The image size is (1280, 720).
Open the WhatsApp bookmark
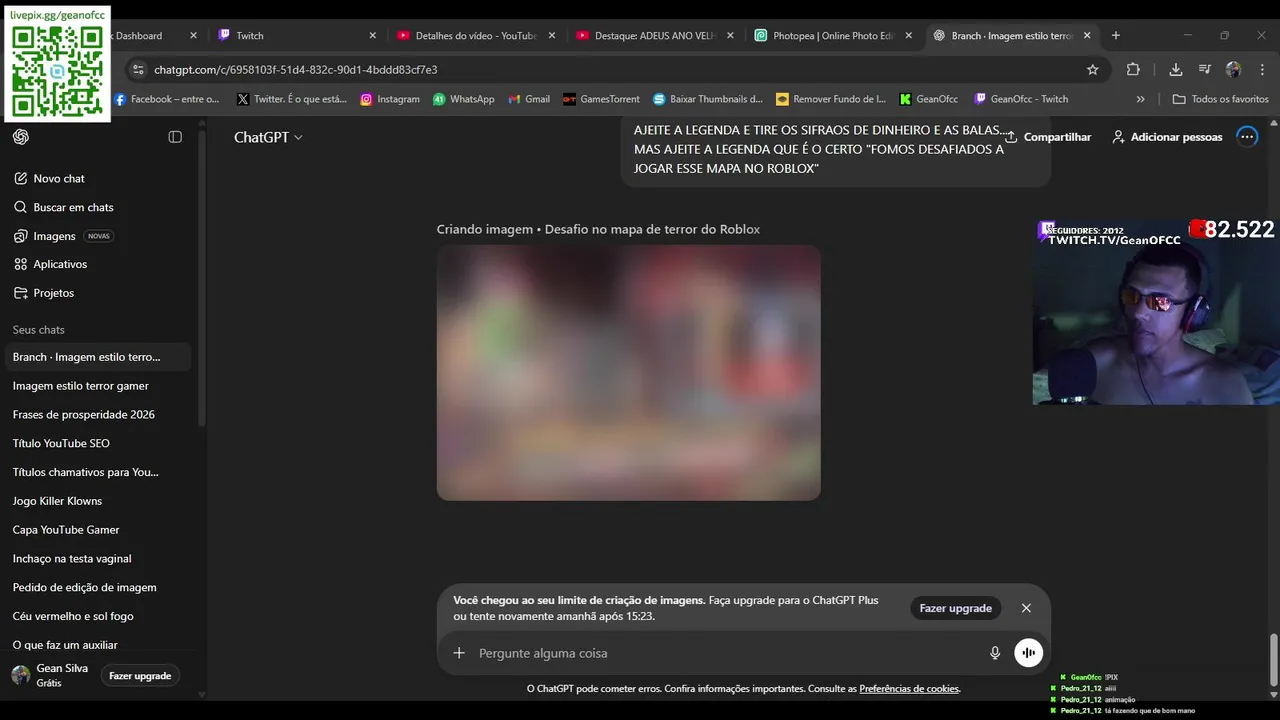(464, 99)
